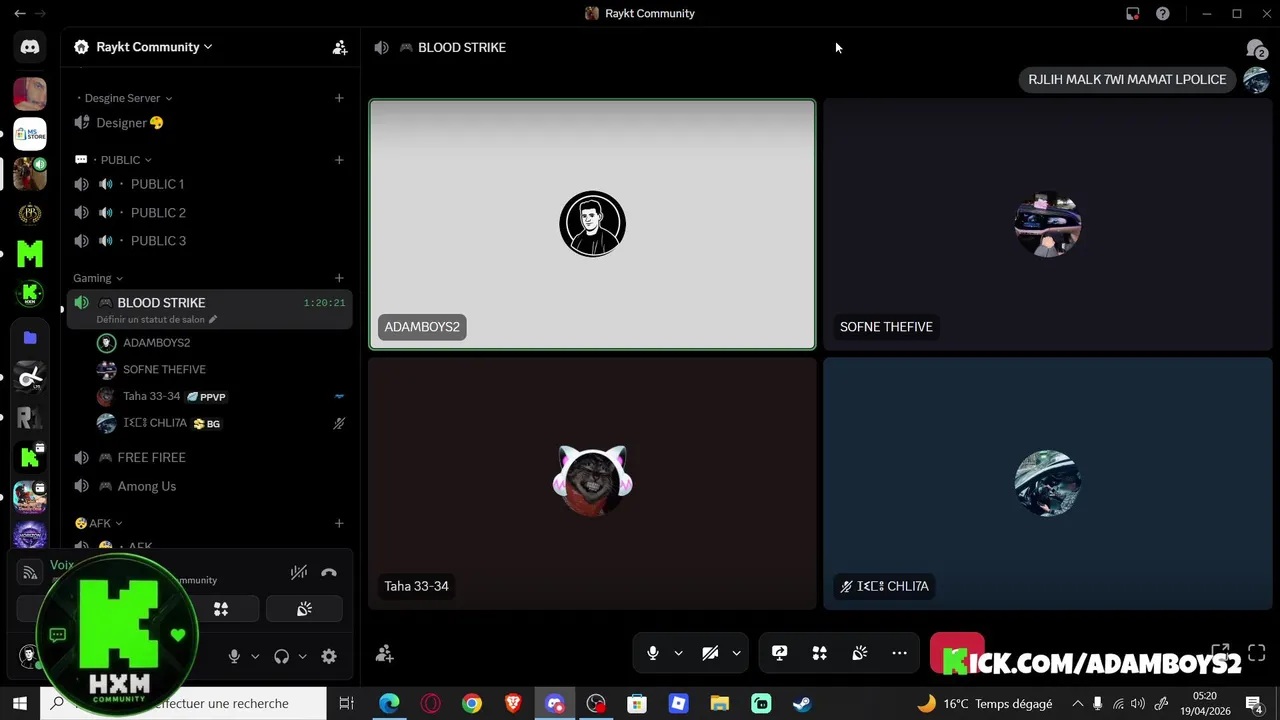This screenshot has height=720, width=1280.
Task: Open soundboard in the call control bar
Action: click(x=859, y=653)
